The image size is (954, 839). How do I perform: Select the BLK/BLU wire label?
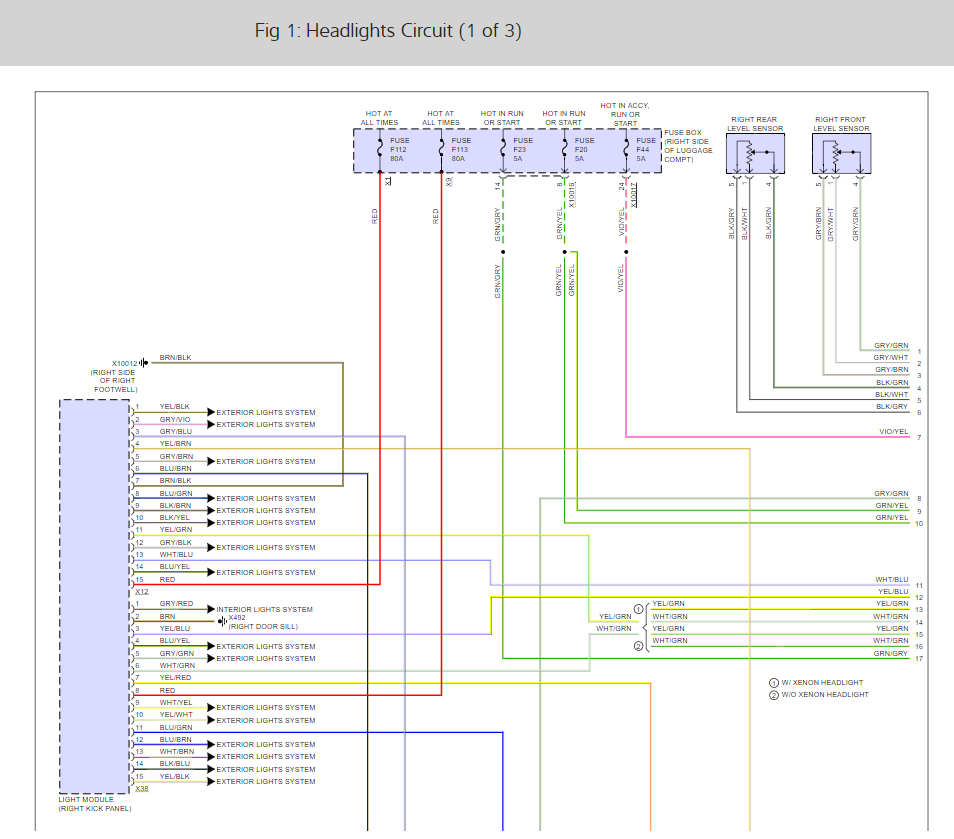click(175, 764)
